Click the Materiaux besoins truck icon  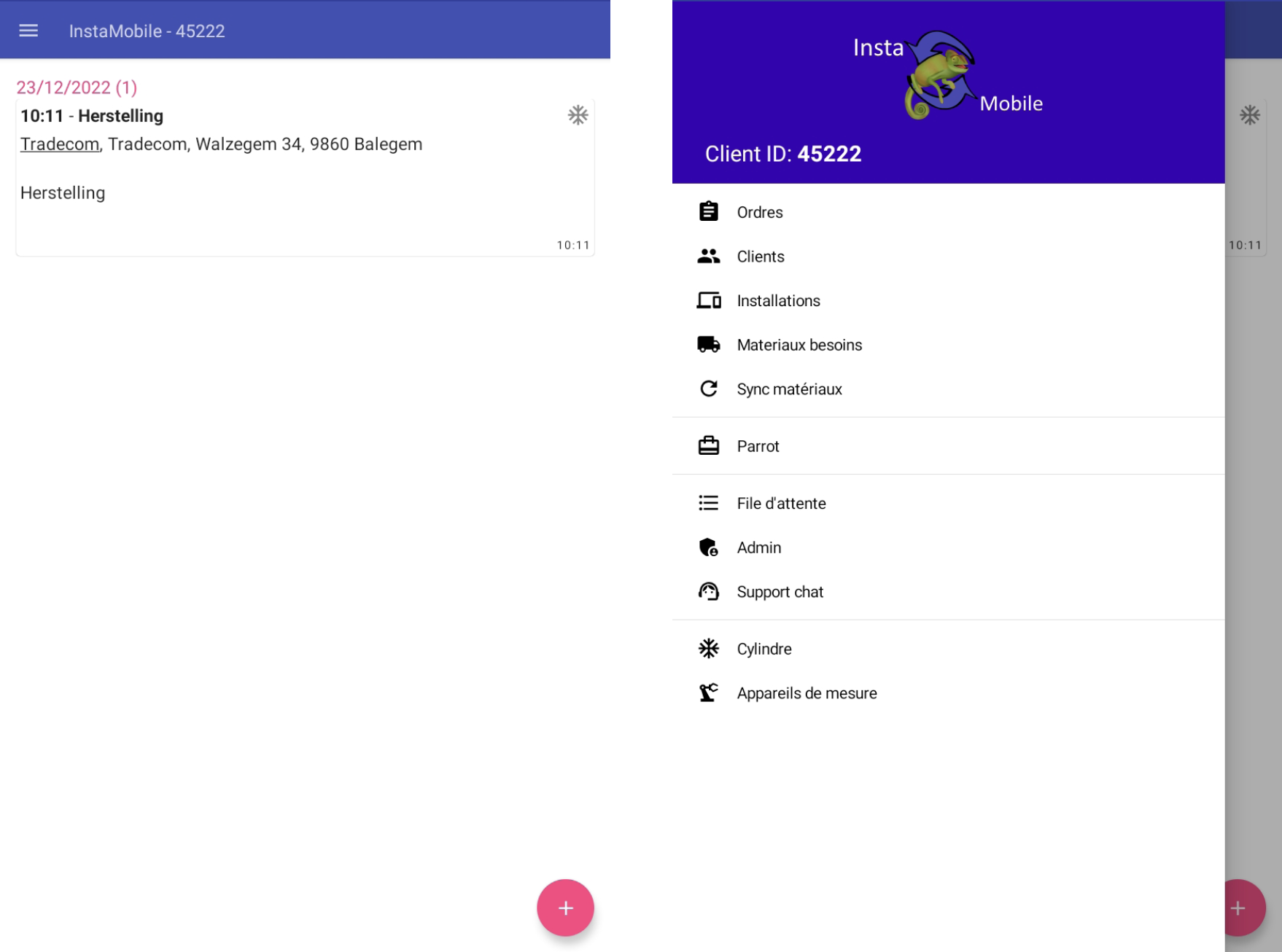click(x=709, y=345)
